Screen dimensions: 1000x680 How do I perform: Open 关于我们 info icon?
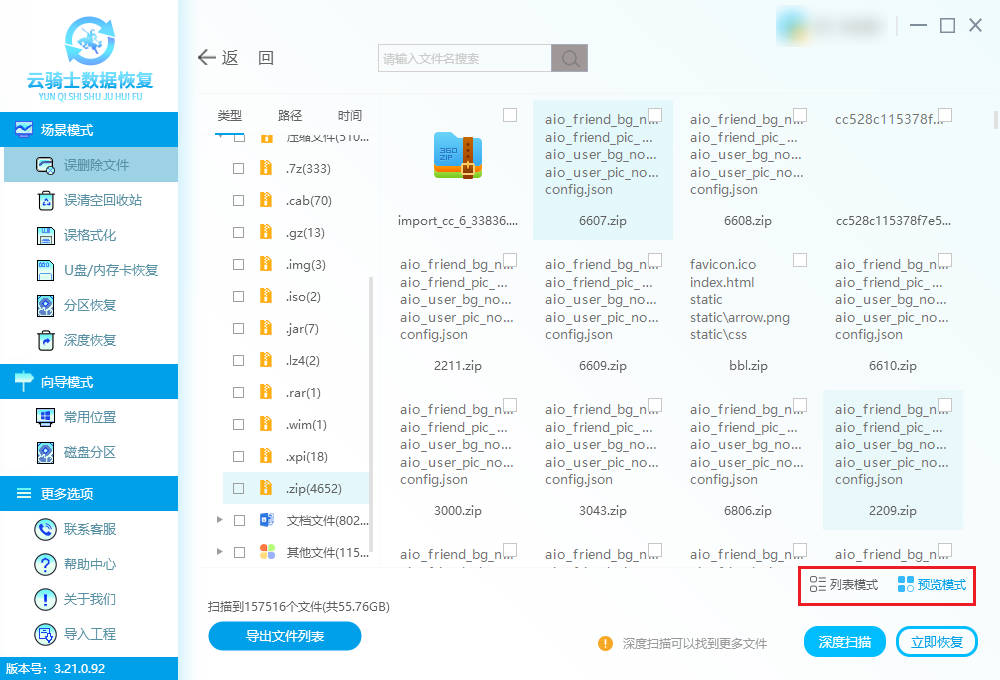[x=45, y=599]
